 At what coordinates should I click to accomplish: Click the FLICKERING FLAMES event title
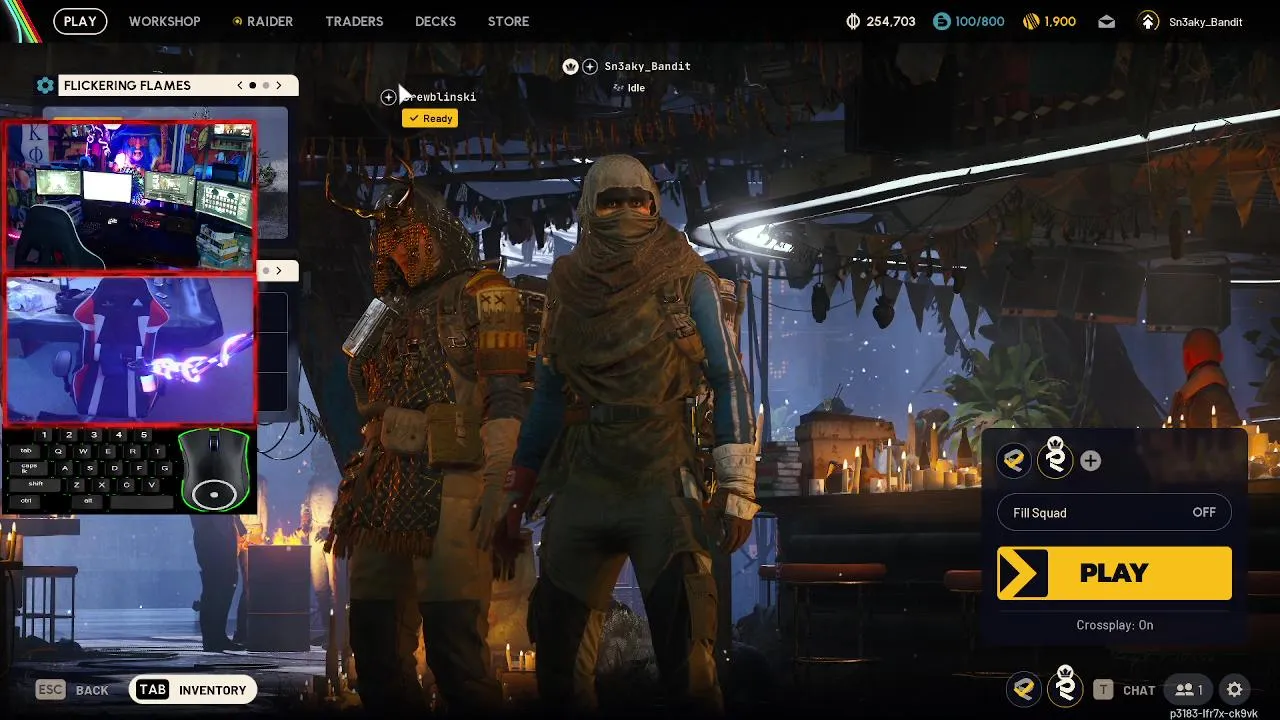coord(127,86)
